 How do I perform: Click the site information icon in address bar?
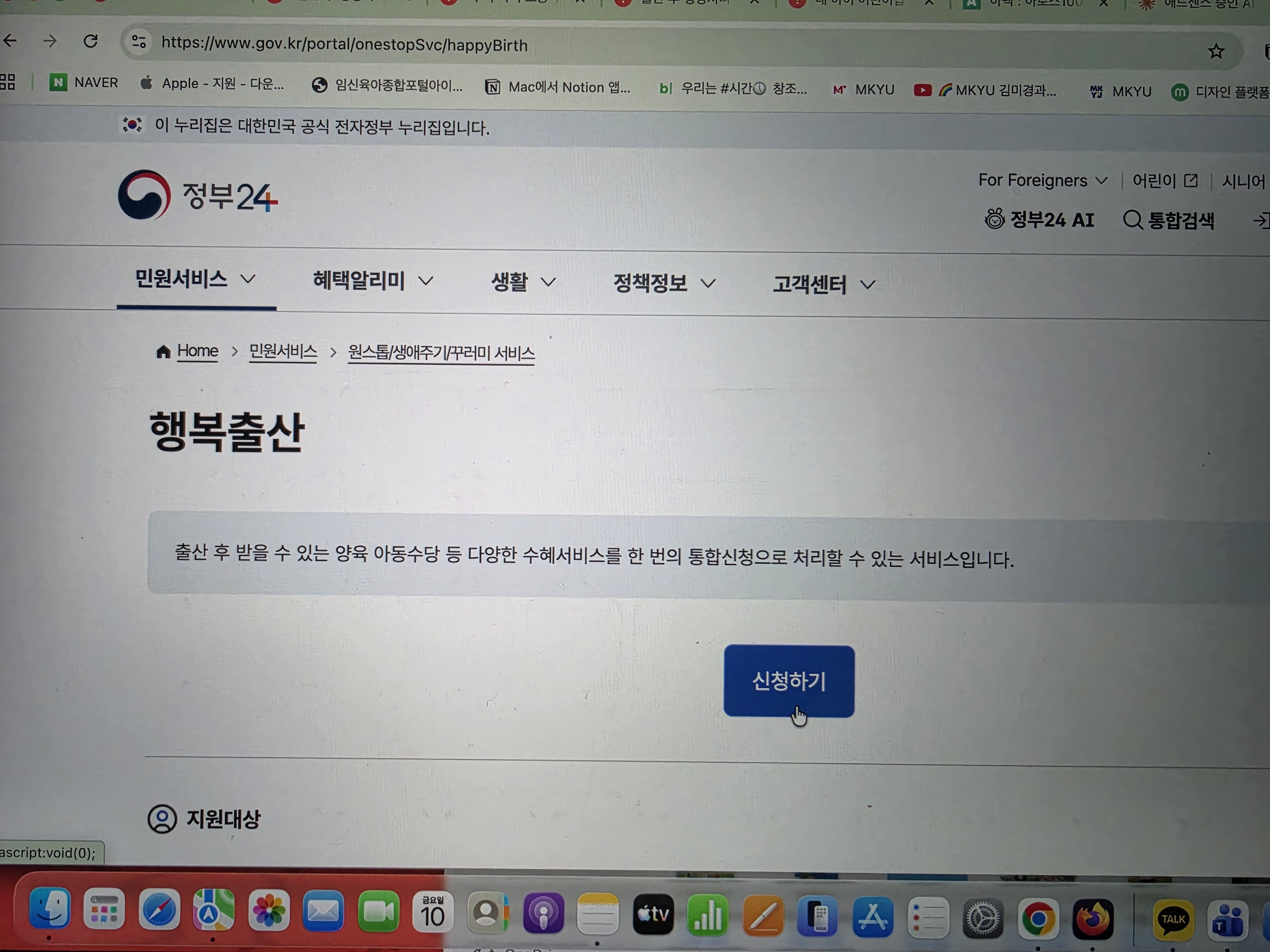click(x=139, y=42)
